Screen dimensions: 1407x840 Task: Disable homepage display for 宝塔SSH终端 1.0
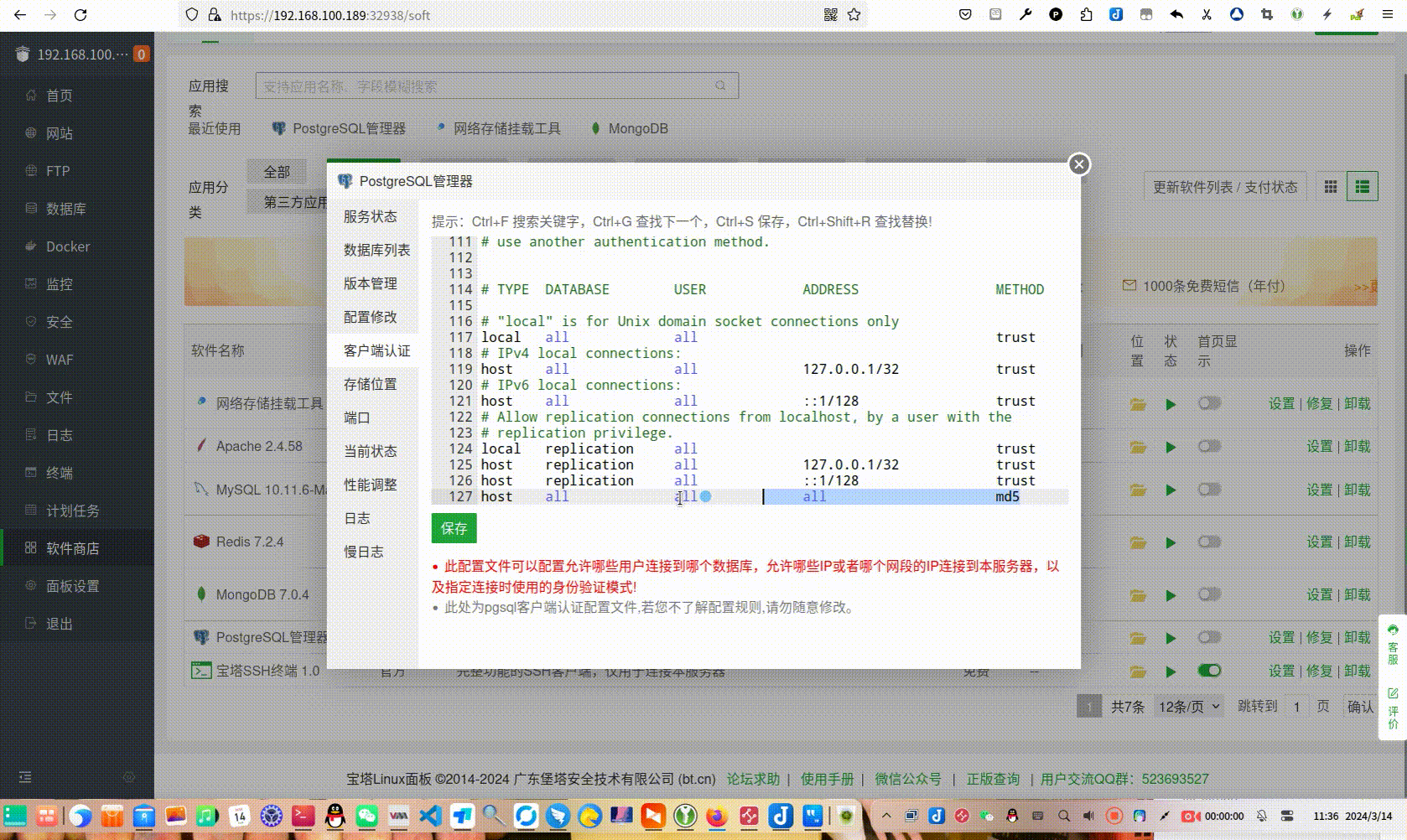tap(1209, 671)
